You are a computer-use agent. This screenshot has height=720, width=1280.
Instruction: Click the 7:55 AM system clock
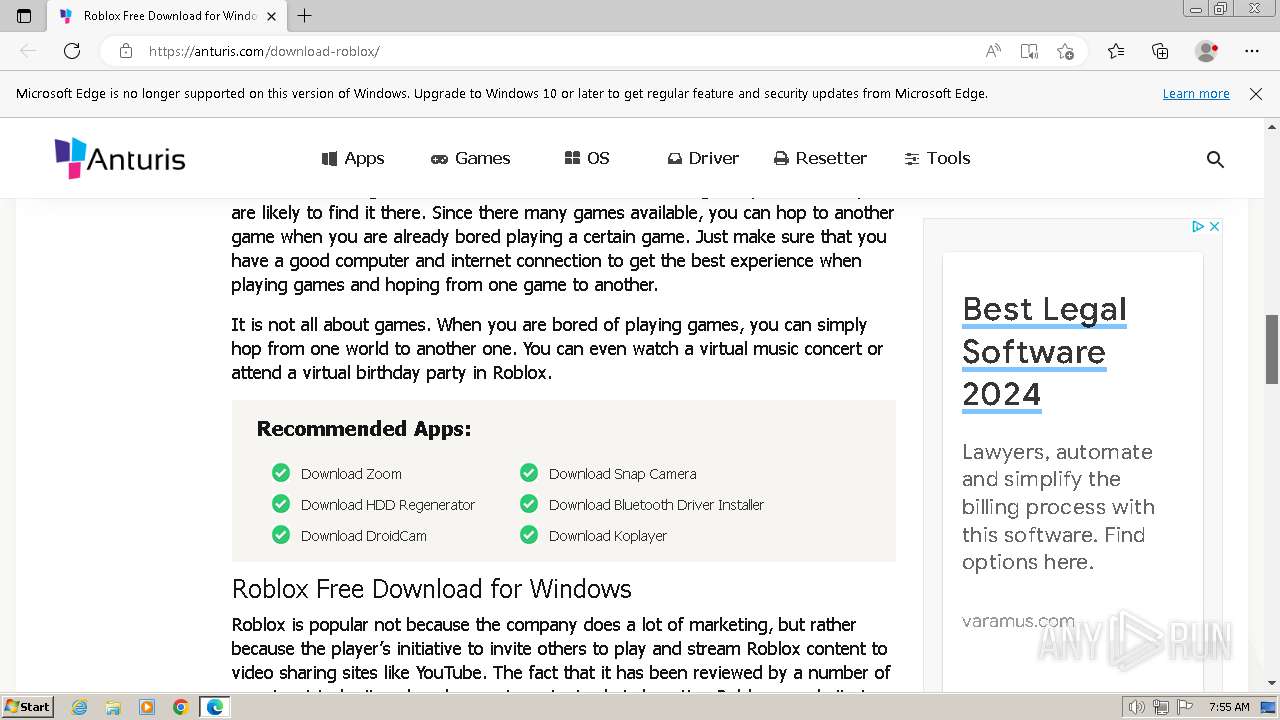click(x=1229, y=707)
